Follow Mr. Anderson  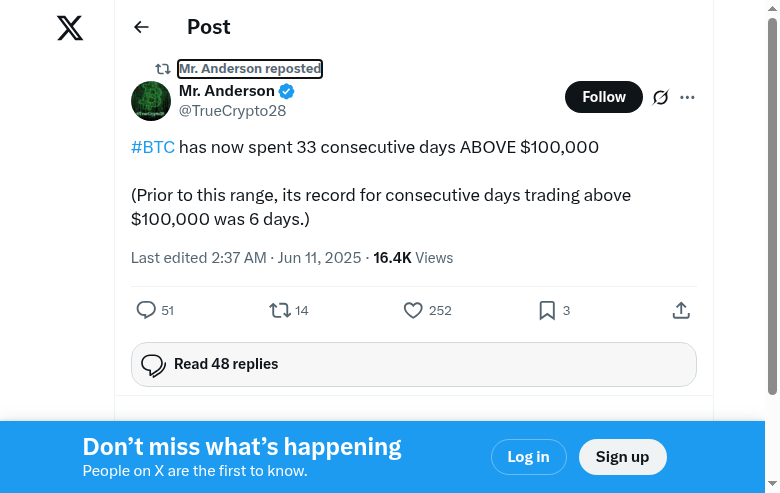604,97
